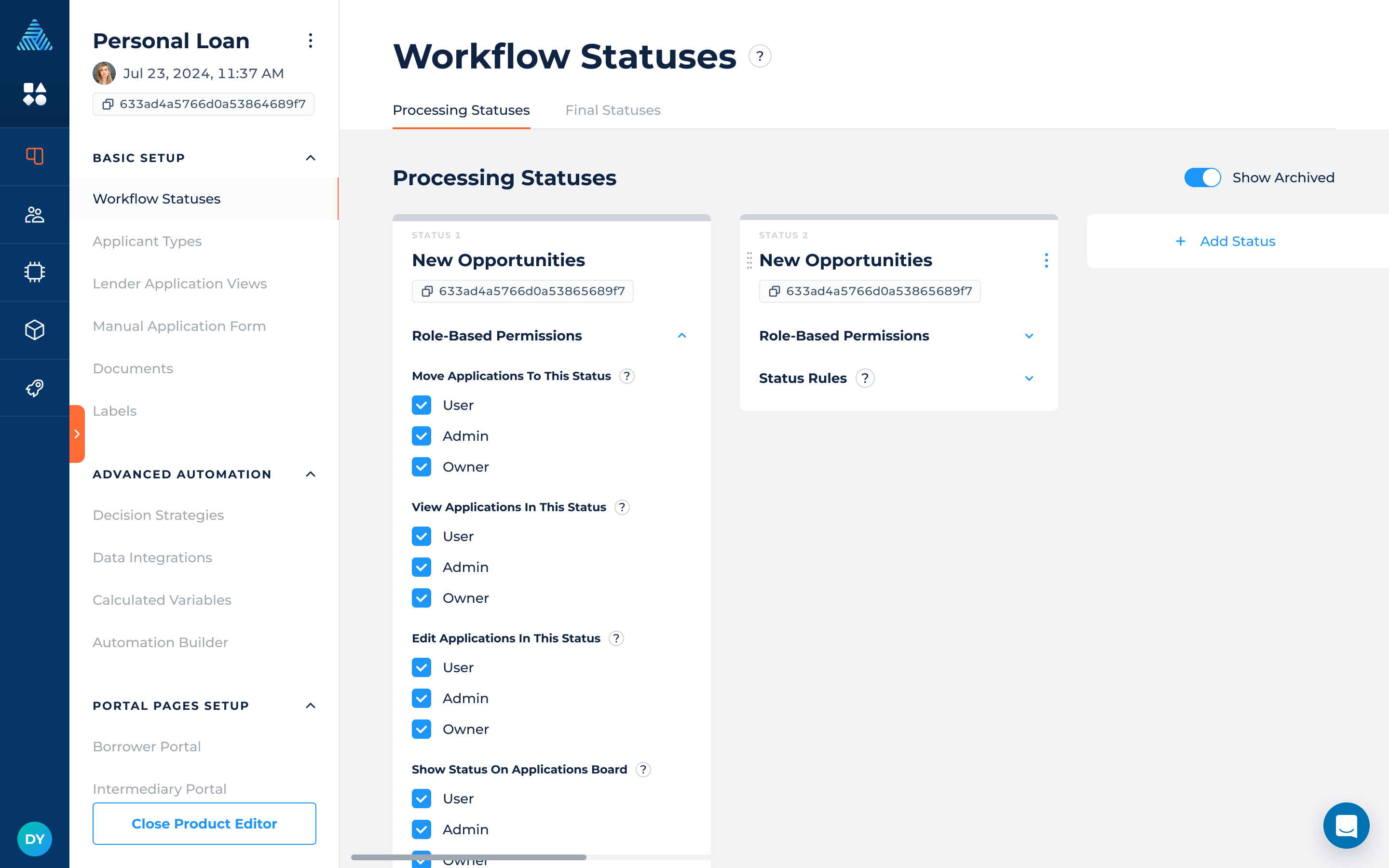Open Decision Strategies in the sidebar
The image size is (1389, 868).
158,515
